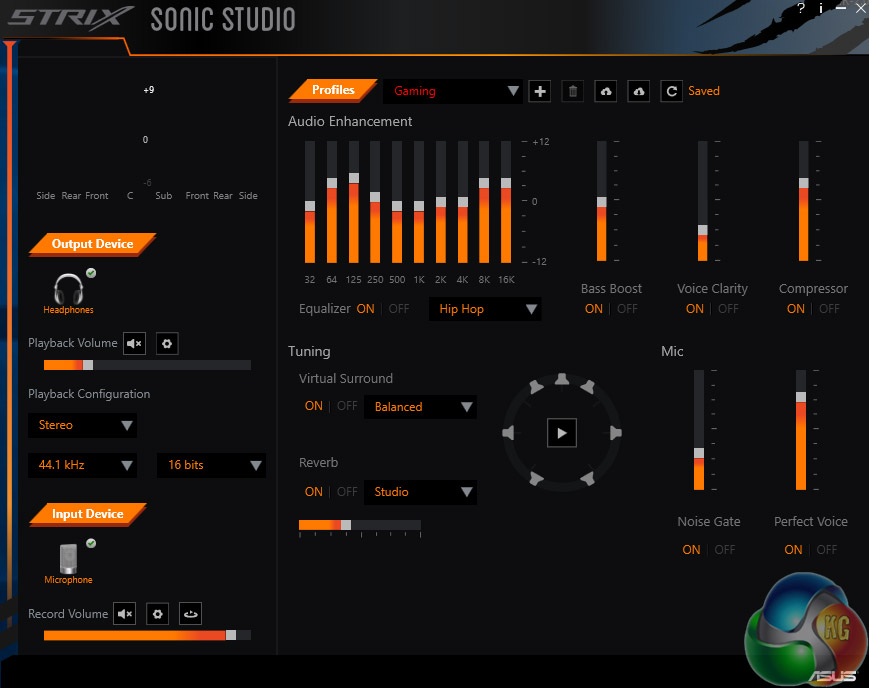Click the bottom-left surround speaker
Image resolution: width=869 pixels, height=688 pixels.
click(x=536, y=478)
